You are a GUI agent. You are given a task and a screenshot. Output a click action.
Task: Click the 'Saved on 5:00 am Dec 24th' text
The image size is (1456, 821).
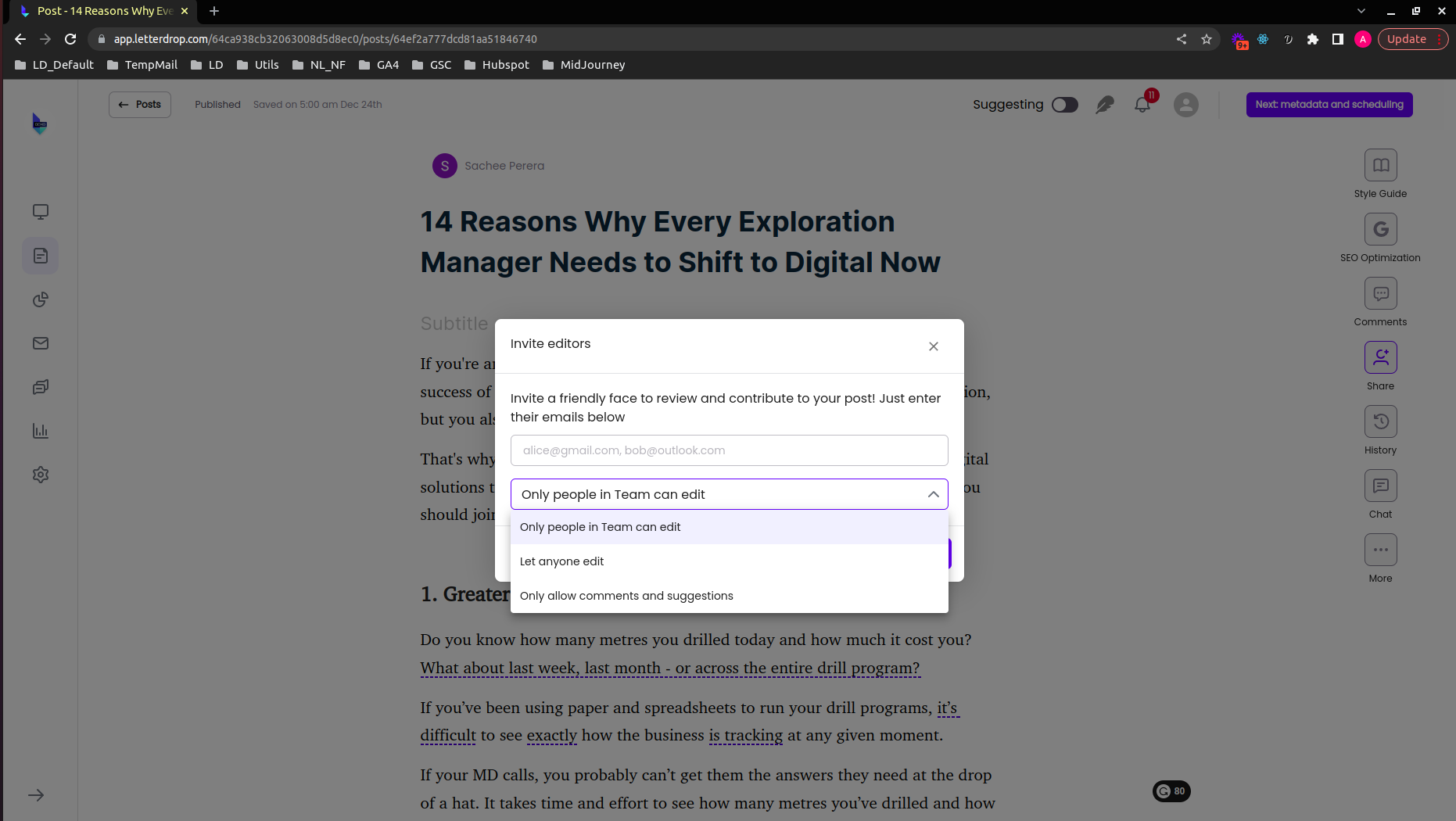pos(317,105)
